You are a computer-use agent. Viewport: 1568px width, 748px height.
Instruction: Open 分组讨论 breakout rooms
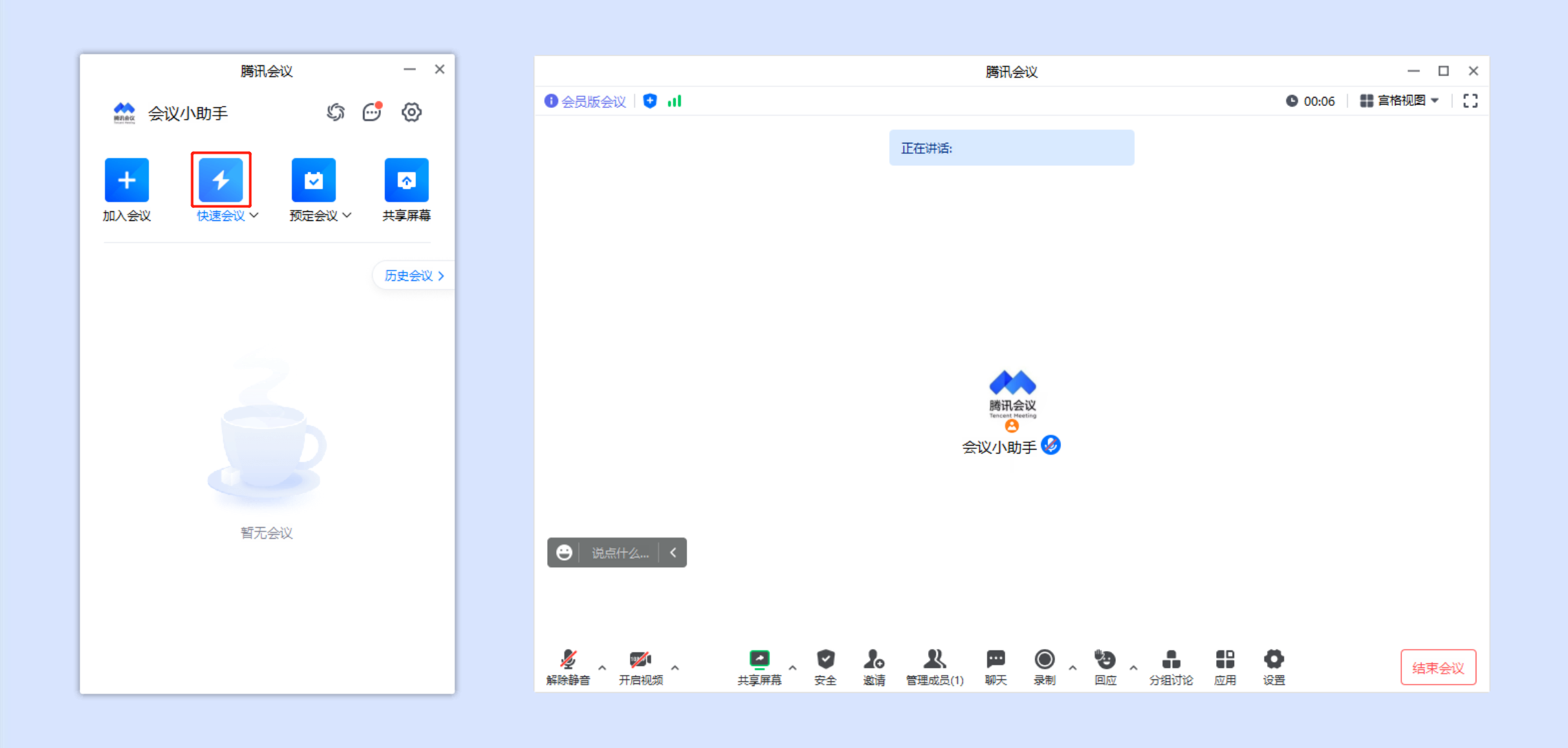click(1171, 667)
